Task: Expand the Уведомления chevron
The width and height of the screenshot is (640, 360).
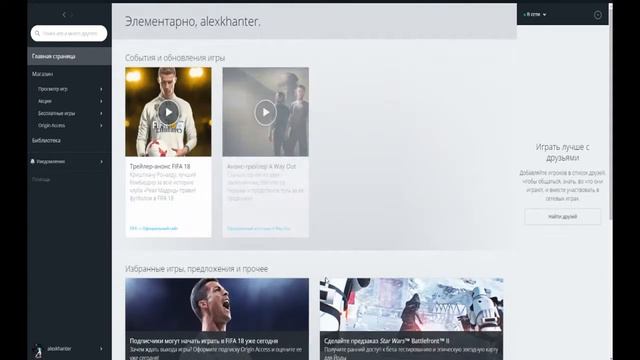Action: (x=101, y=162)
